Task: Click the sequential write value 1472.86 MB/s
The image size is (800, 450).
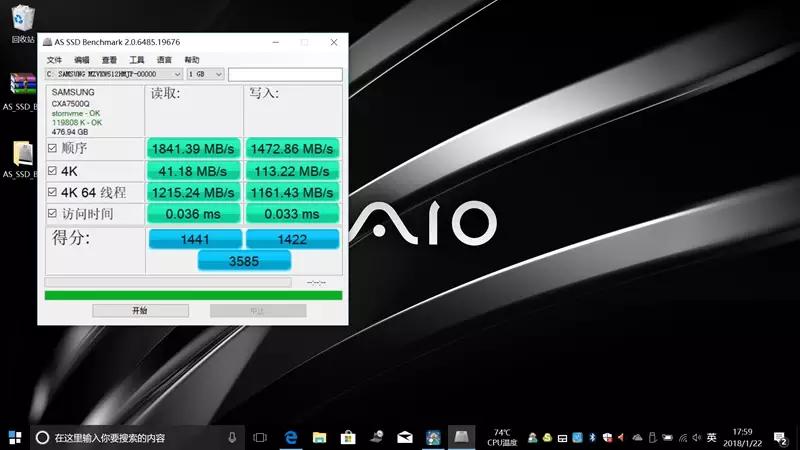Action: click(x=292, y=148)
